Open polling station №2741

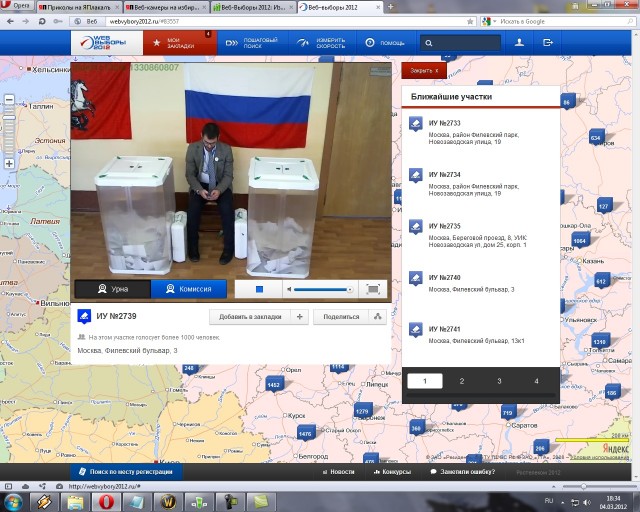click(444, 329)
